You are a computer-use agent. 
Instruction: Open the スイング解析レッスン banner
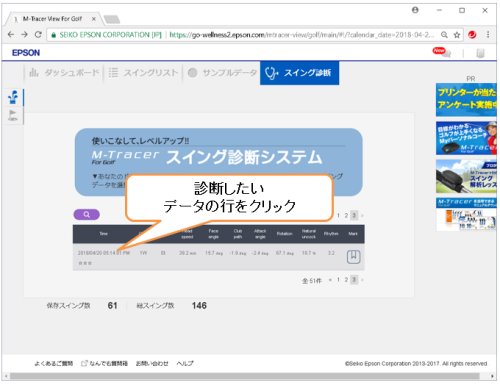[x=466, y=176]
